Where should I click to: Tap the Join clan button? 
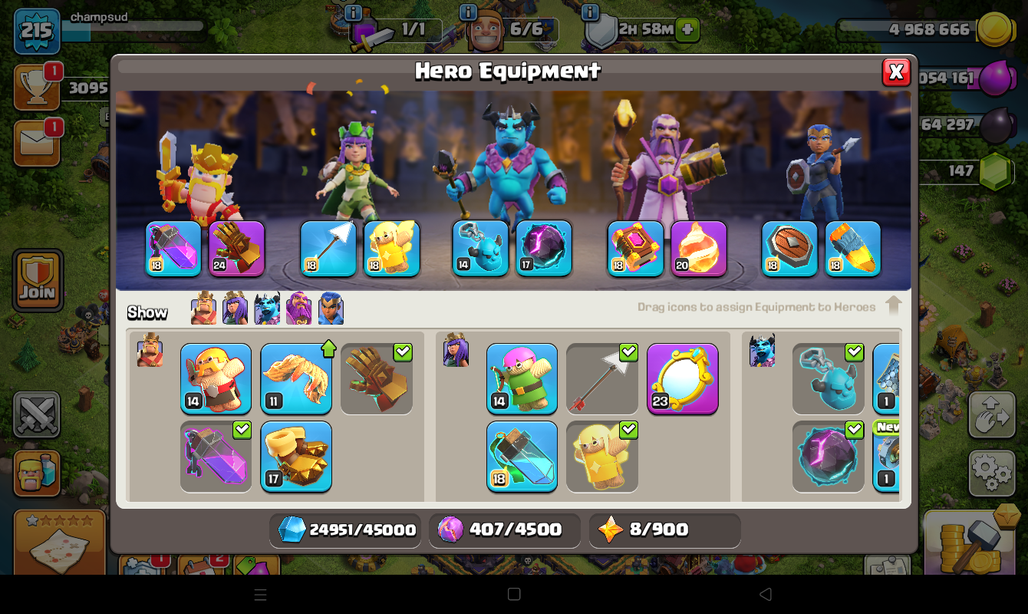(38, 280)
